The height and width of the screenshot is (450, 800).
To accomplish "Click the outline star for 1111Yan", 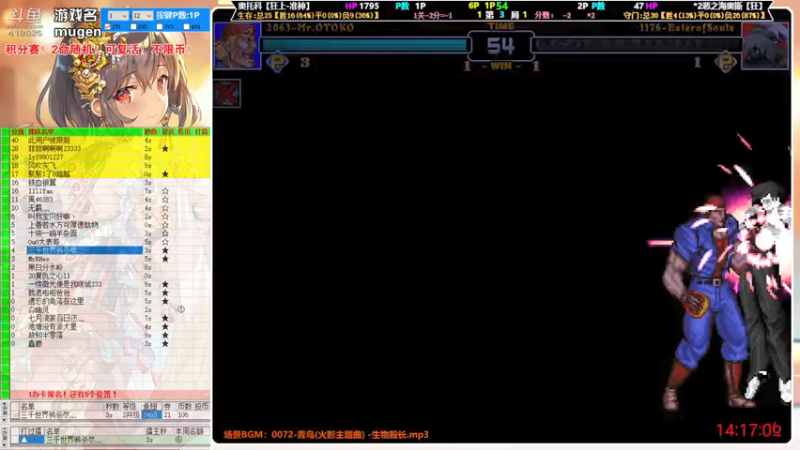I will [x=165, y=191].
